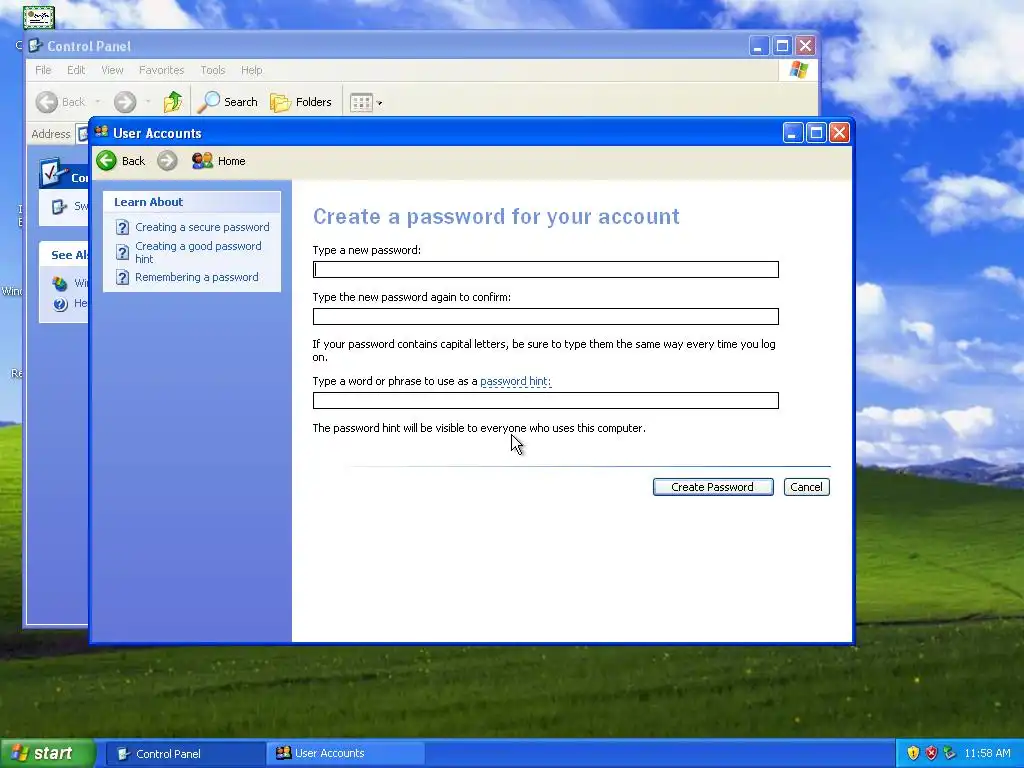The height and width of the screenshot is (768, 1024).
Task: Switch to Control Panel taskbar button
Action: [184, 754]
